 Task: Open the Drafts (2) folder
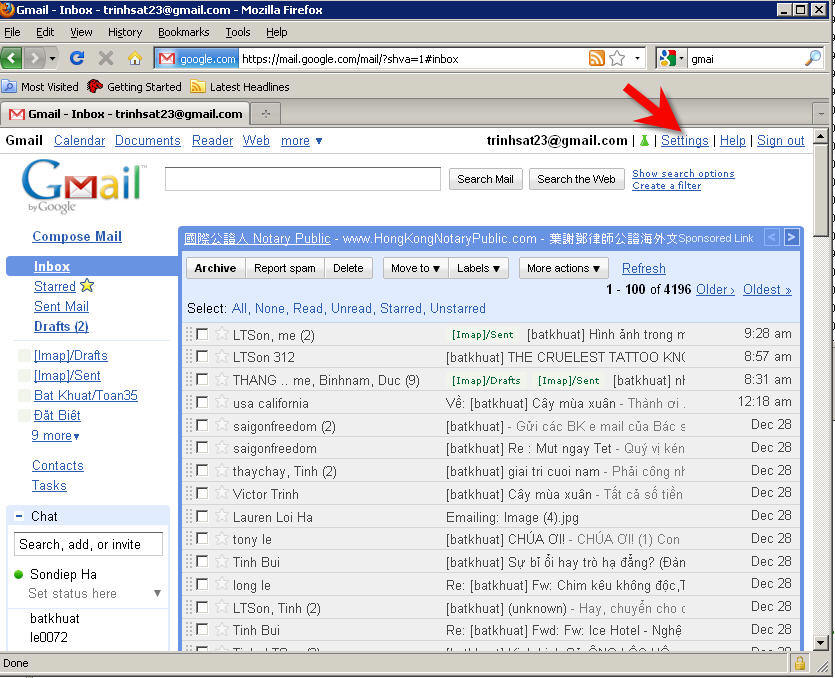(x=61, y=326)
